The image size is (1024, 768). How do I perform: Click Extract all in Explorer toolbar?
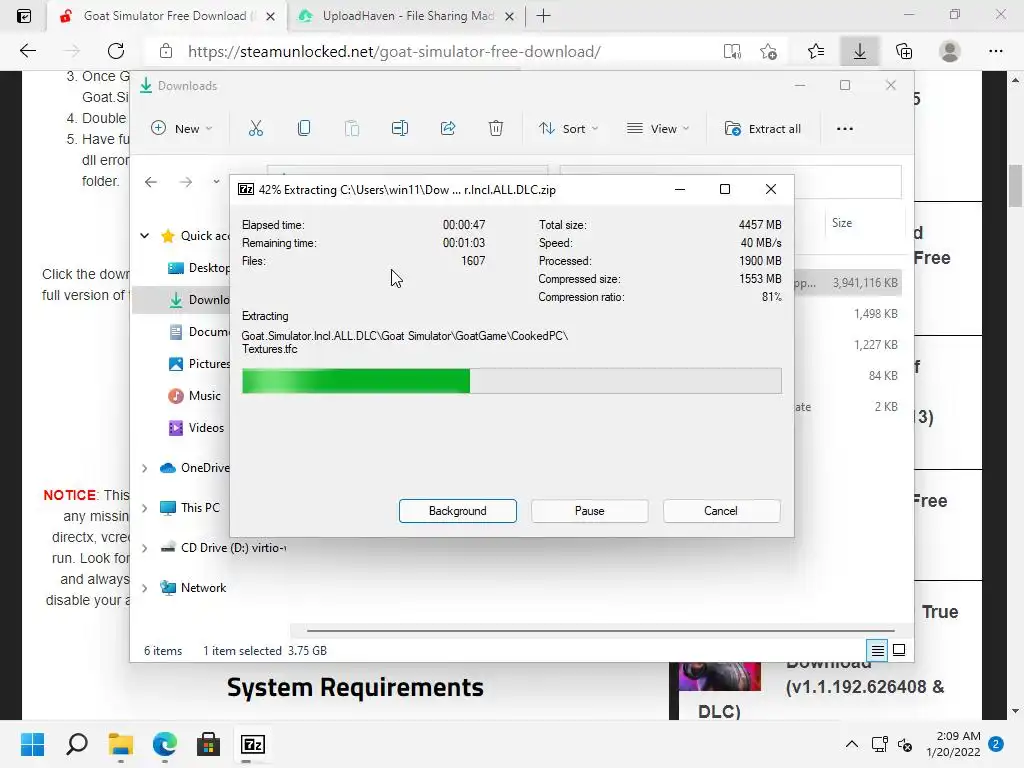tap(763, 129)
